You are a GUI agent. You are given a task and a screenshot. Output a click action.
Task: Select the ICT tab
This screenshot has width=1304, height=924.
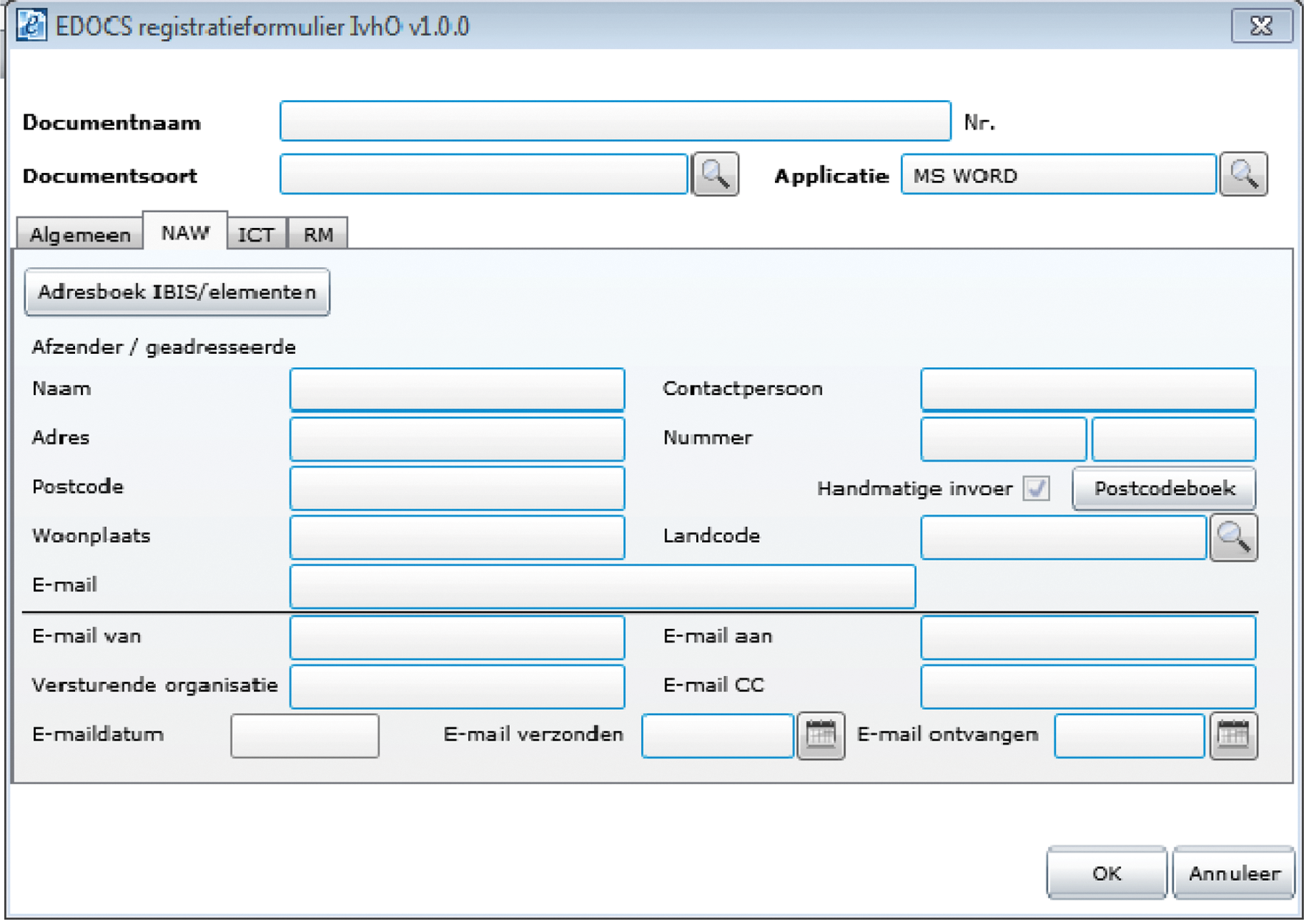(256, 235)
